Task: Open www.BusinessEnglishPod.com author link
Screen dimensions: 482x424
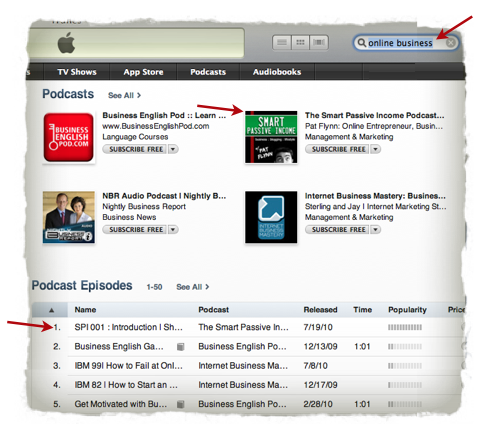Action: [156, 126]
